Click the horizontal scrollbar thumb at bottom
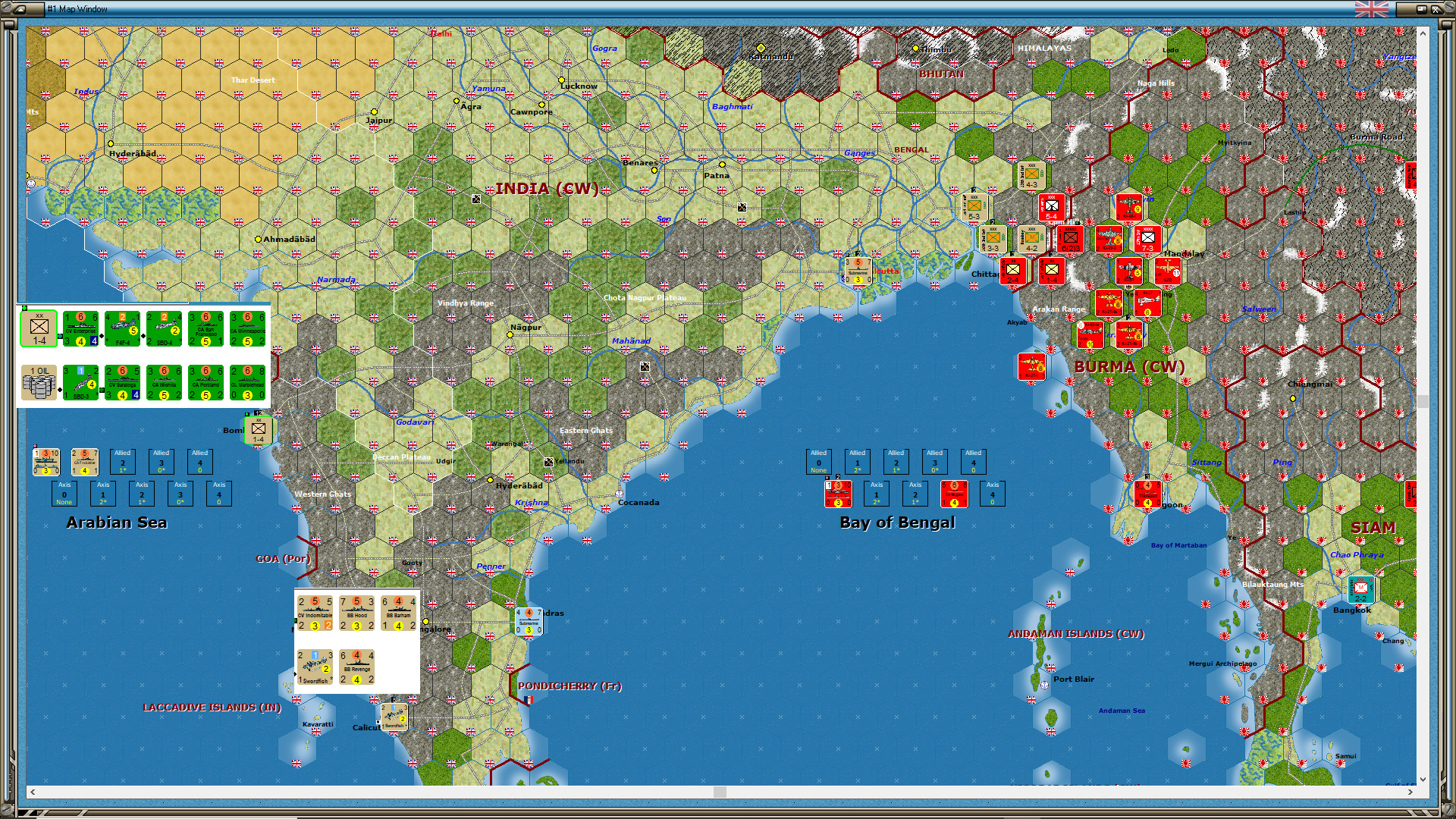The height and width of the screenshot is (819, 1456). coord(720,792)
